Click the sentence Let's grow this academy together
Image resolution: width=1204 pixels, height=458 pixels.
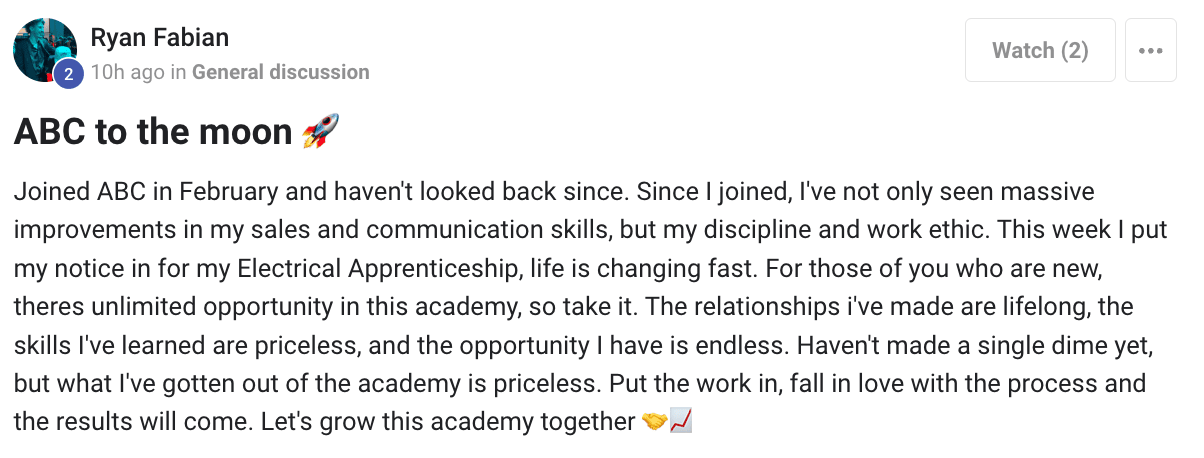pos(448,422)
